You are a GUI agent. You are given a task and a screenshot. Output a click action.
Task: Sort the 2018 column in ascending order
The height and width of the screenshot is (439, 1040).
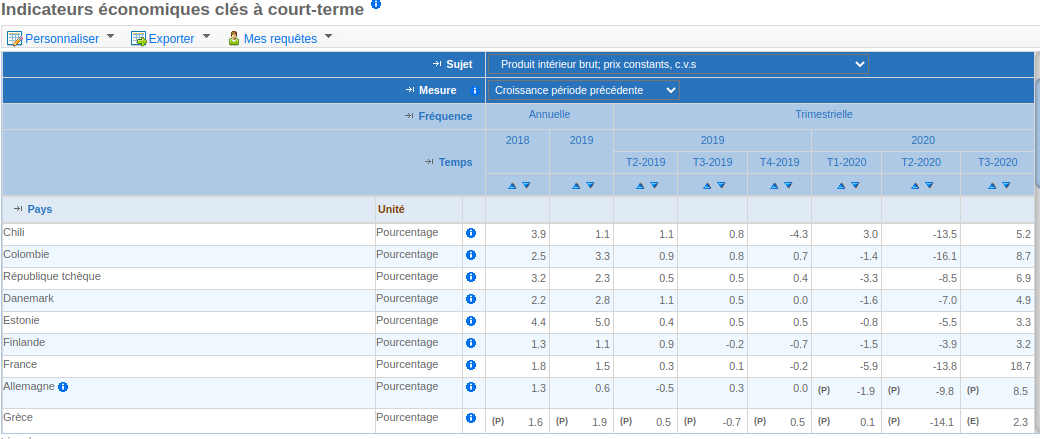coord(512,185)
